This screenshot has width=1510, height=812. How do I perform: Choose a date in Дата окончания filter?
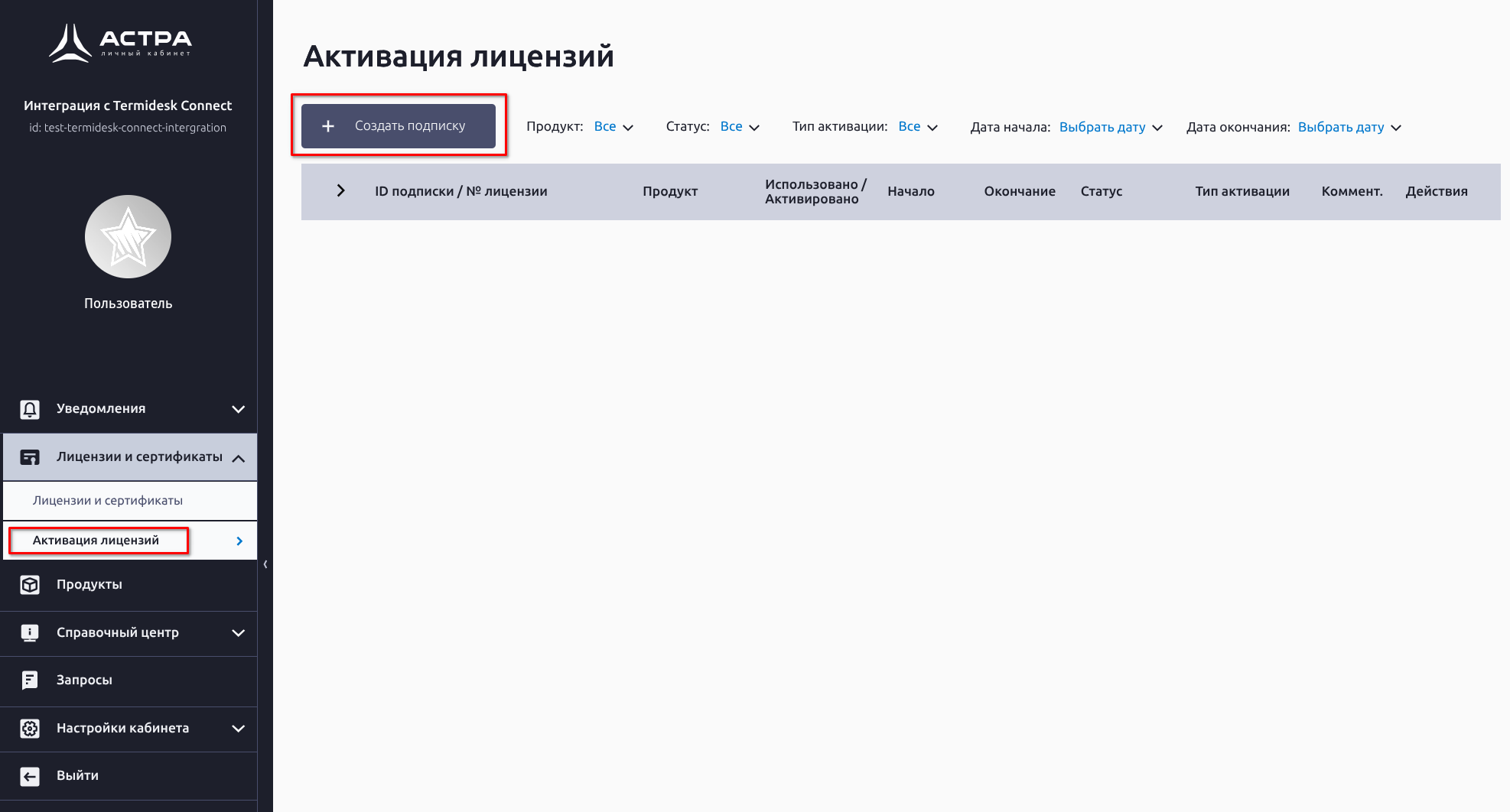(1349, 127)
